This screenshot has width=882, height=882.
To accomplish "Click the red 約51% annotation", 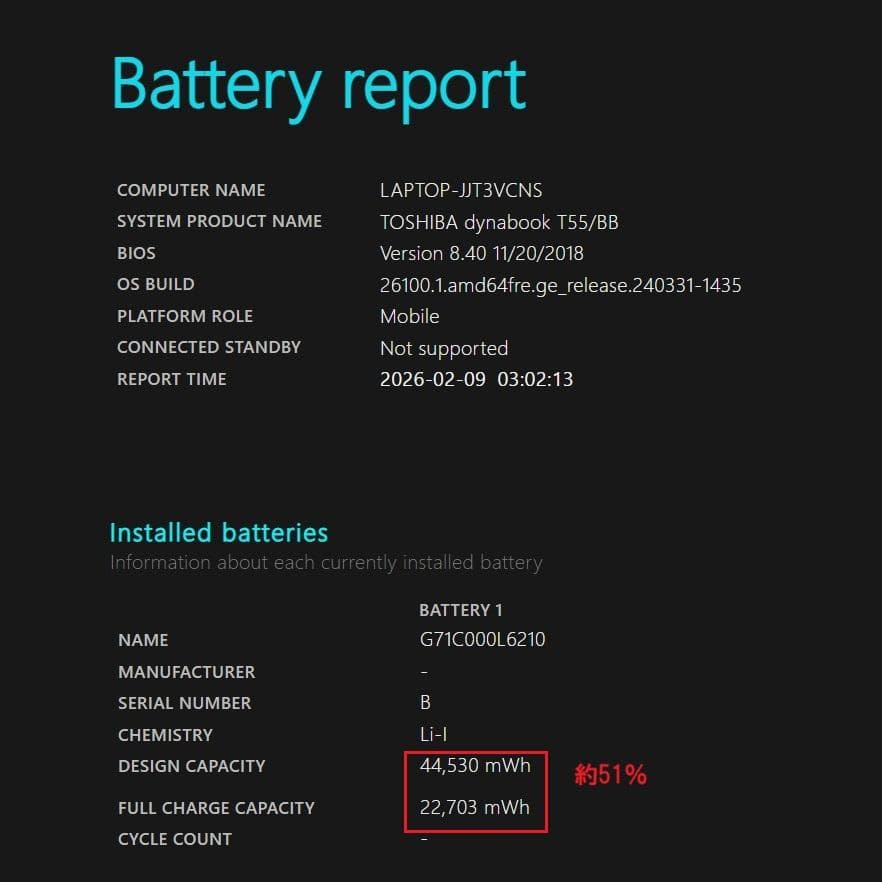I will pos(610,775).
